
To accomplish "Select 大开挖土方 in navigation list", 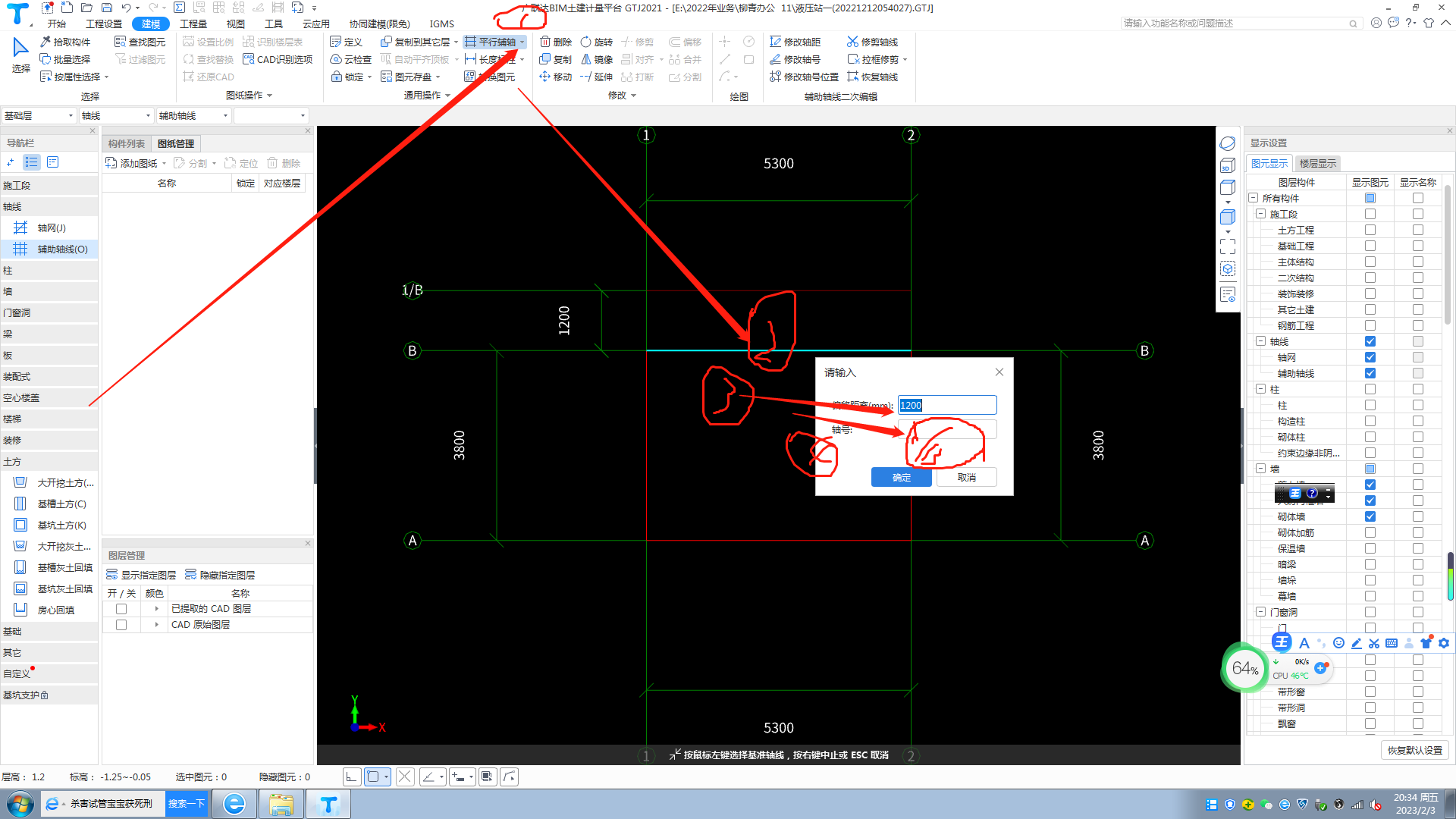I will (50, 482).
